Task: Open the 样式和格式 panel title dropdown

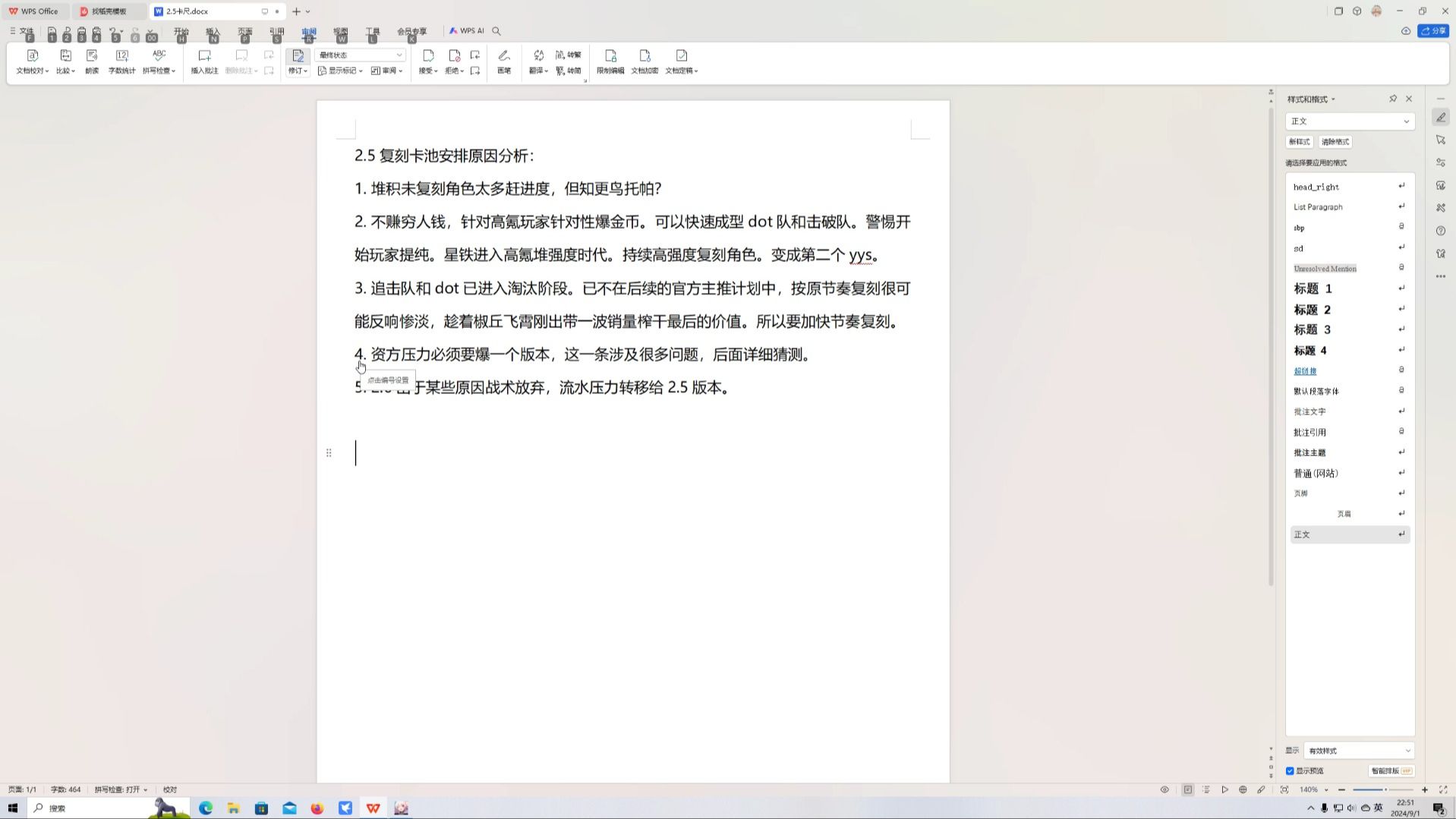Action: [1311, 99]
